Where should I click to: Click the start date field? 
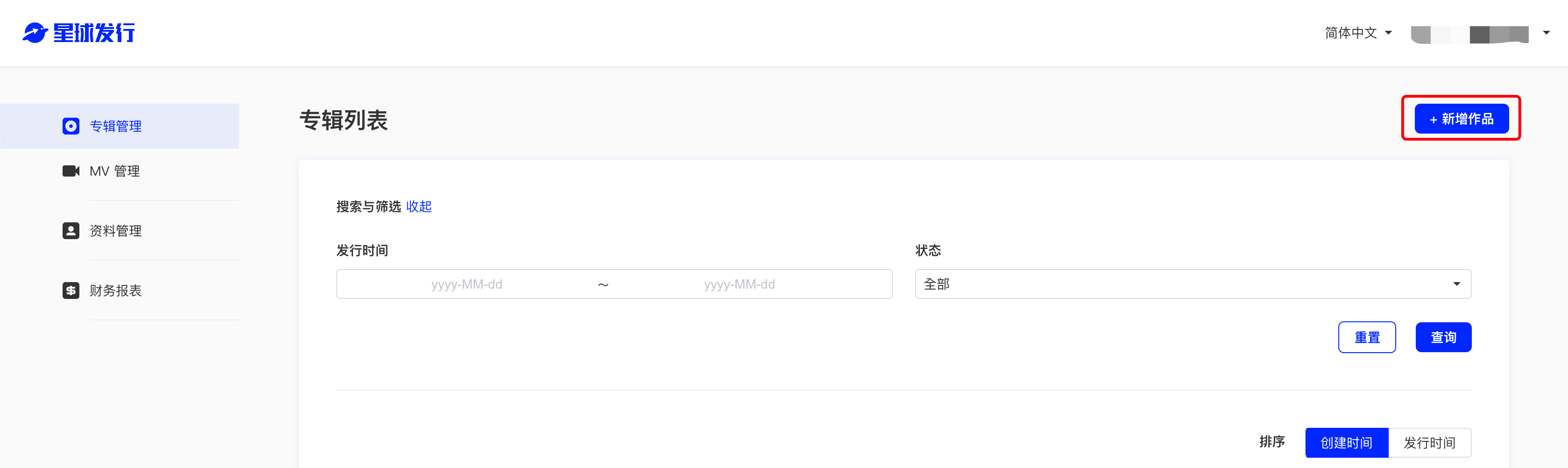tap(467, 284)
